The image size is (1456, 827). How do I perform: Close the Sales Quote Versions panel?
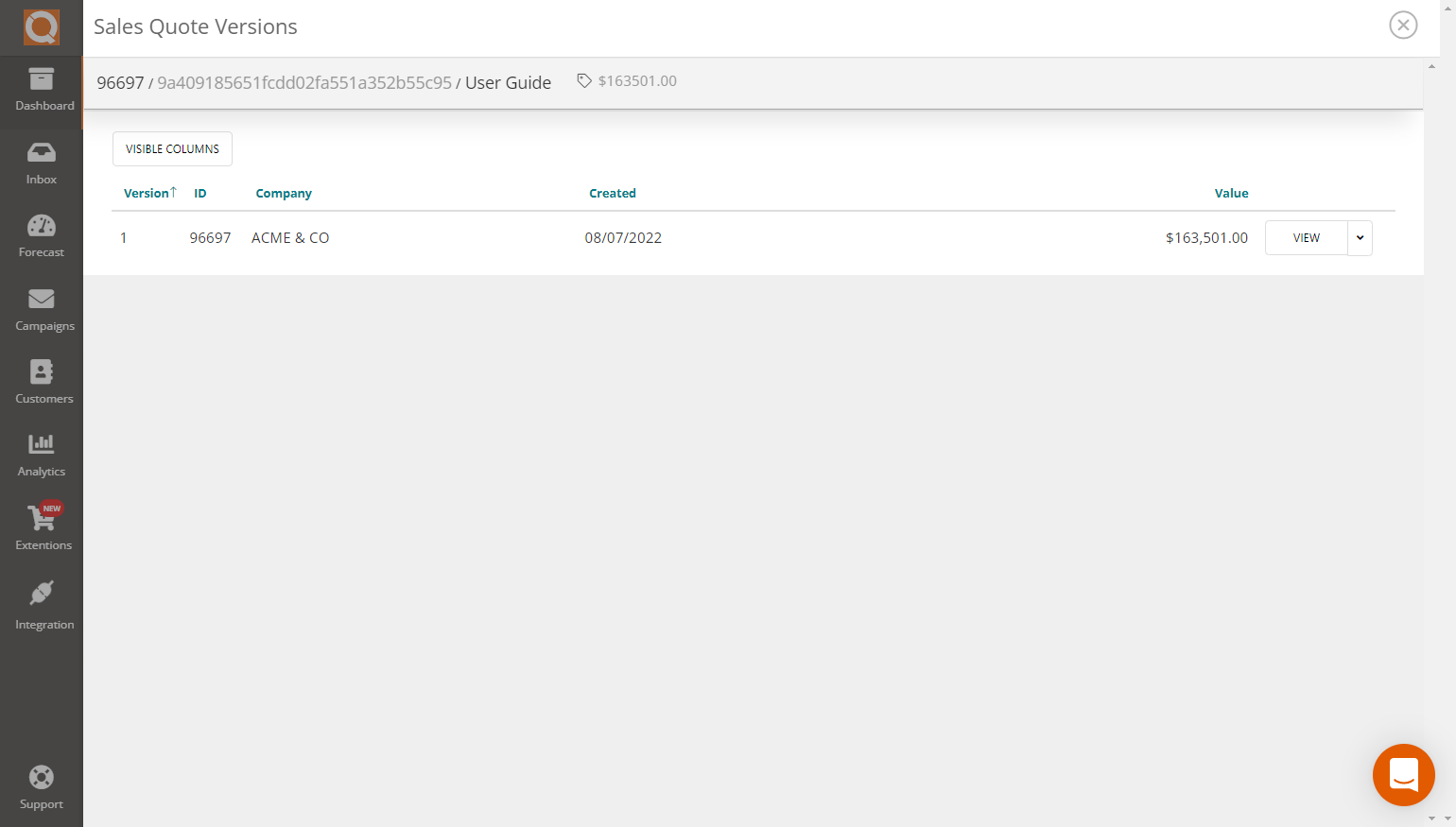tap(1403, 26)
